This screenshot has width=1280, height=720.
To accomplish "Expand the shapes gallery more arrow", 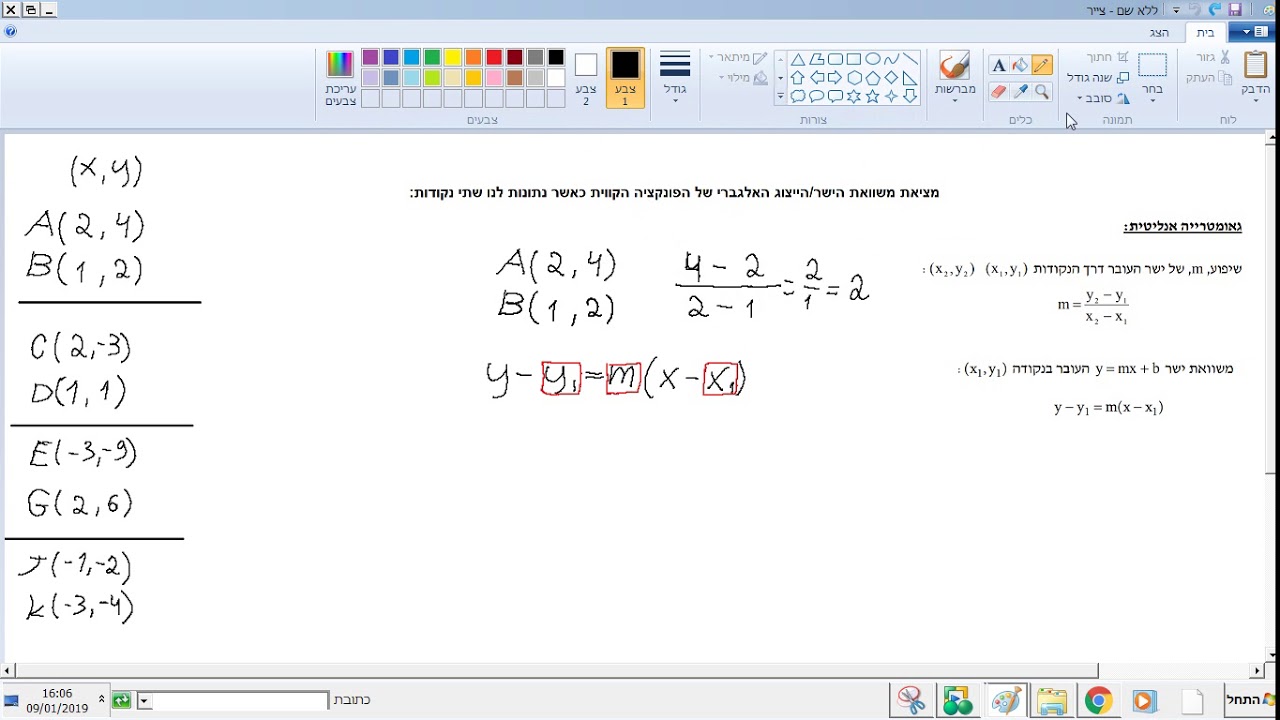I will (780, 96).
